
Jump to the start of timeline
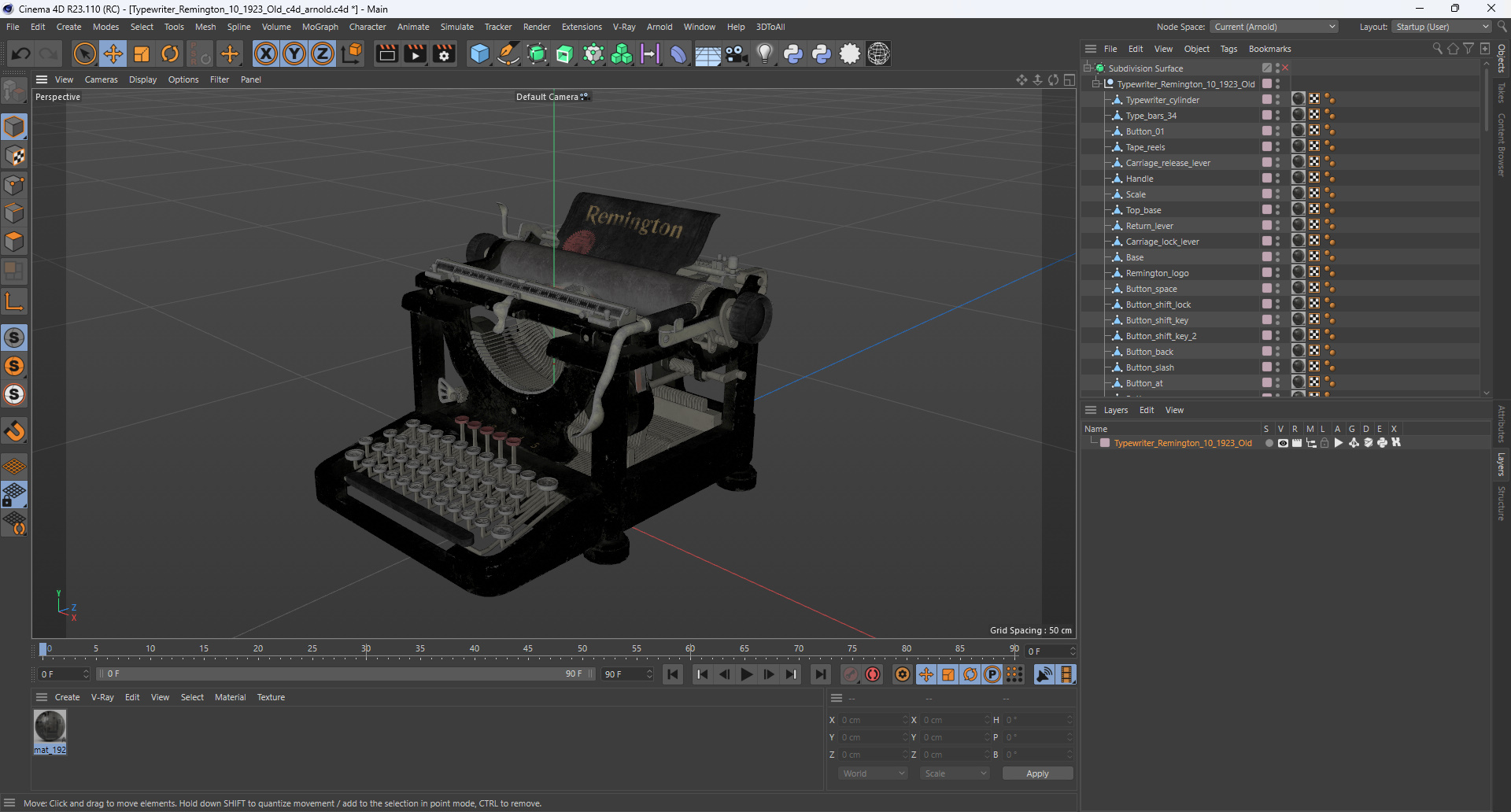tap(672, 674)
